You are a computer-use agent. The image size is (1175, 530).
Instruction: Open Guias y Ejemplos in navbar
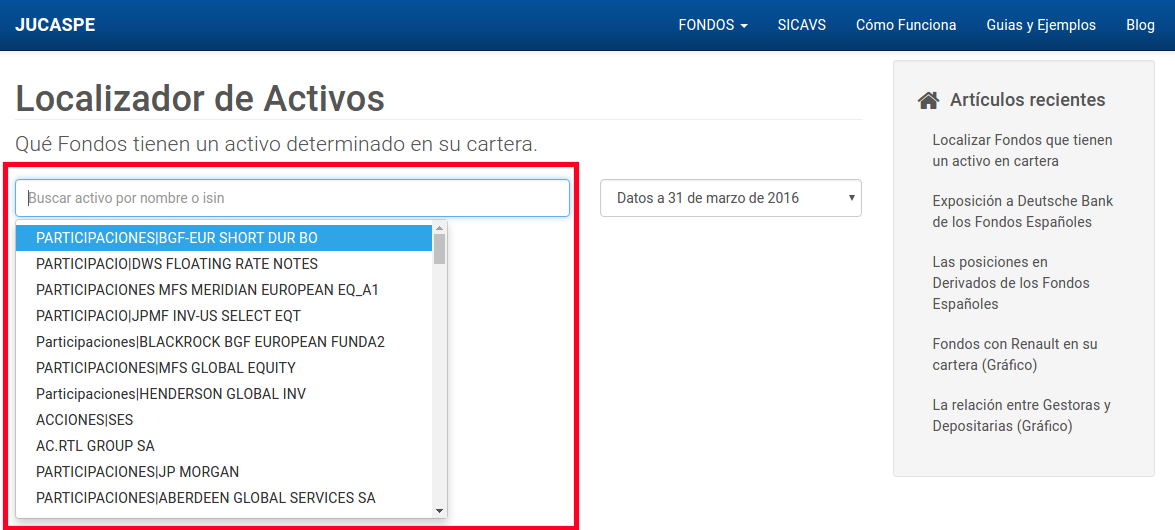point(1041,25)
